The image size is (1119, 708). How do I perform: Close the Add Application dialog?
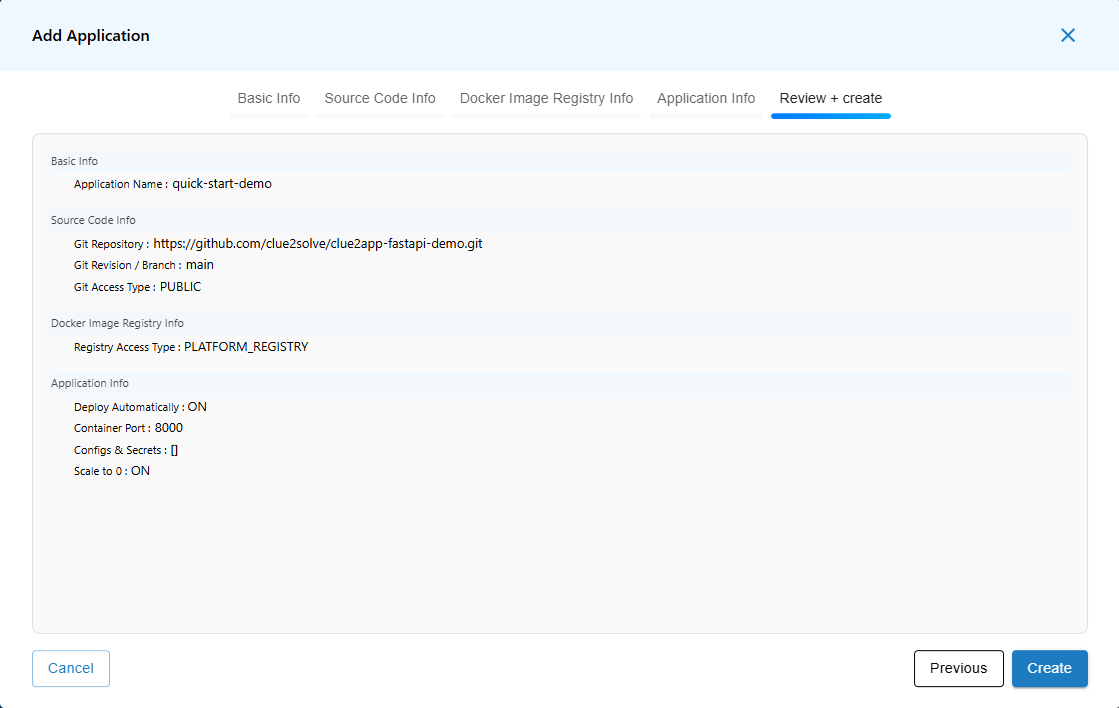coord(1067,35)
